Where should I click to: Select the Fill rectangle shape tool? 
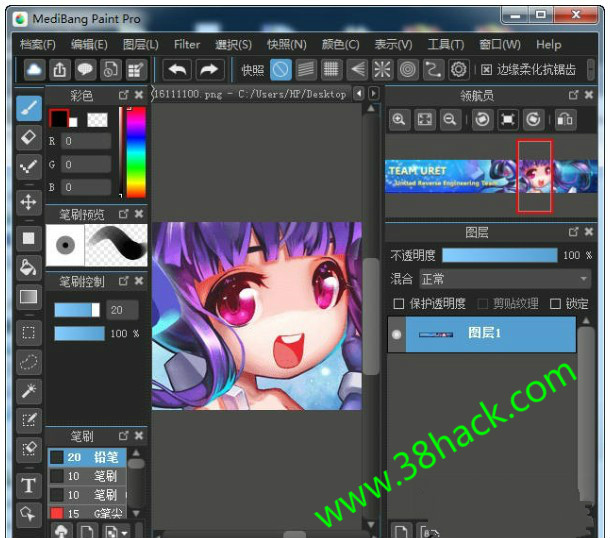[29, 238]
